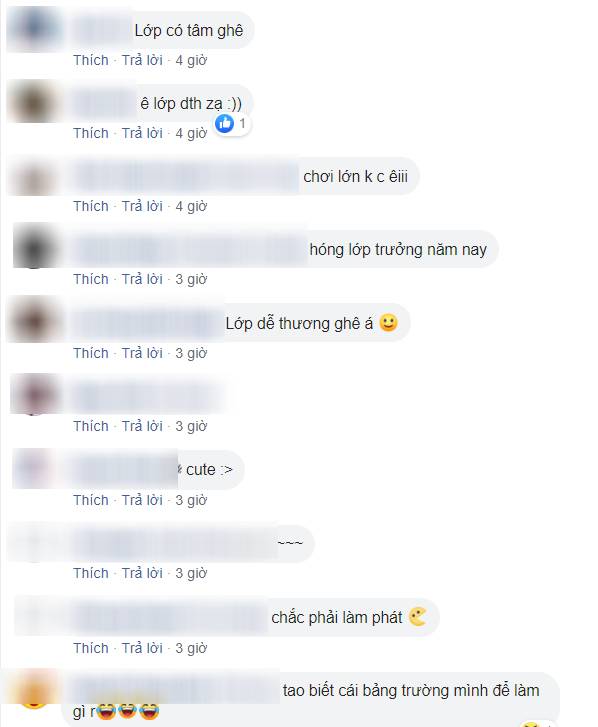Like the 'cute :>' comment
Viewport: 598px width, 727px height.
(x=91, y=500)
